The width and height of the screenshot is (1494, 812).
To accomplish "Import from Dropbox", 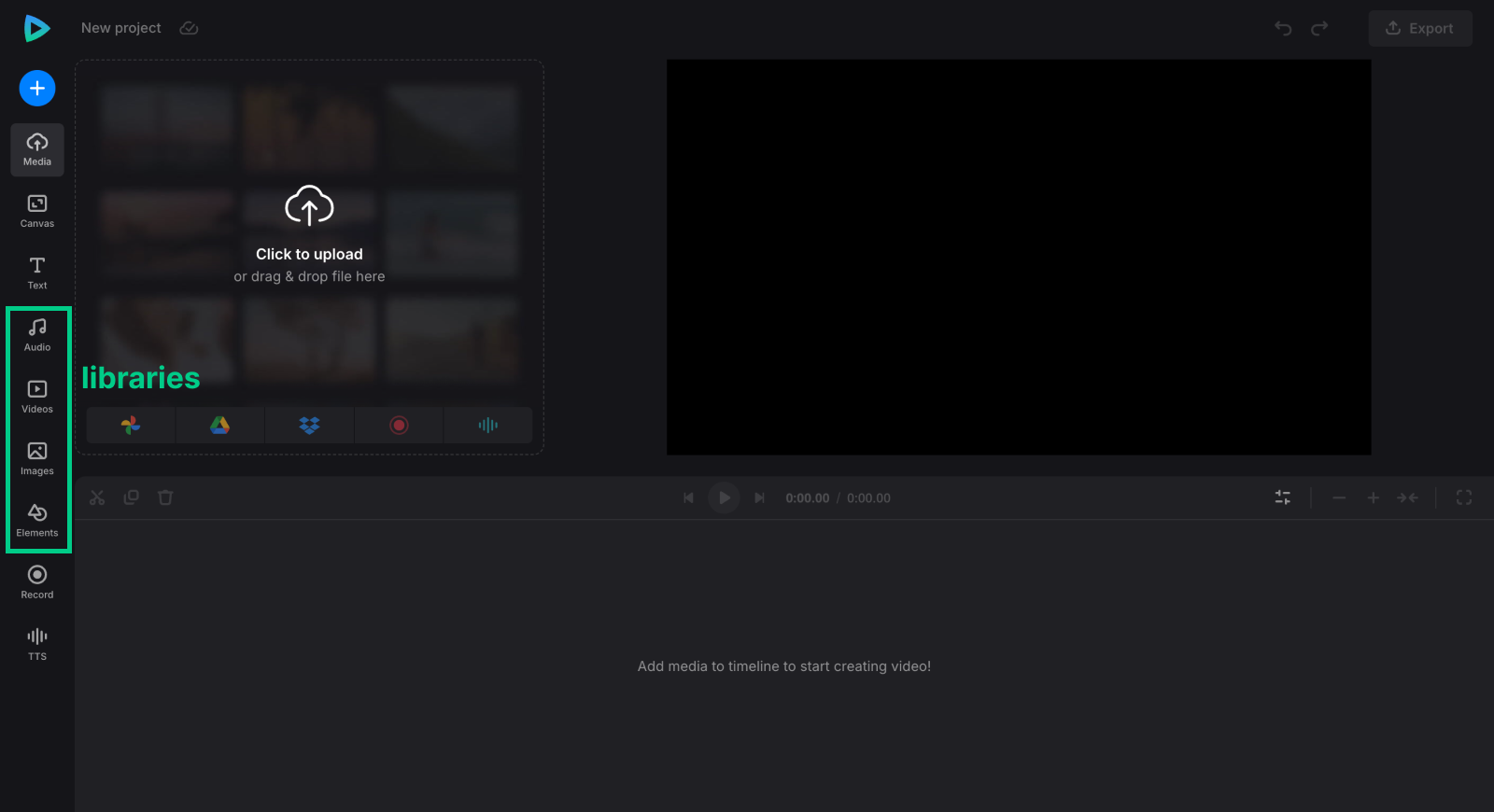I will (x=309, y=425).
